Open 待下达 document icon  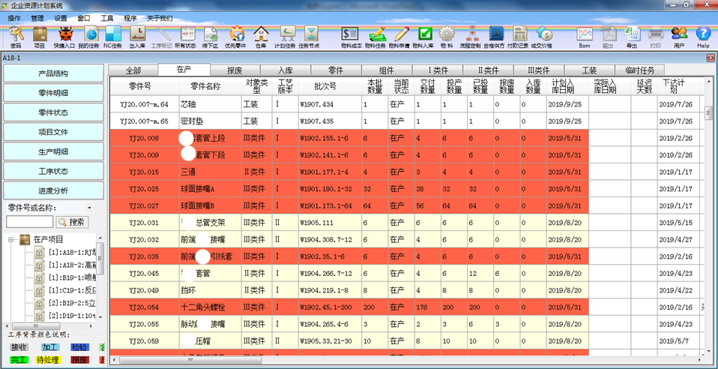point(211,37)
